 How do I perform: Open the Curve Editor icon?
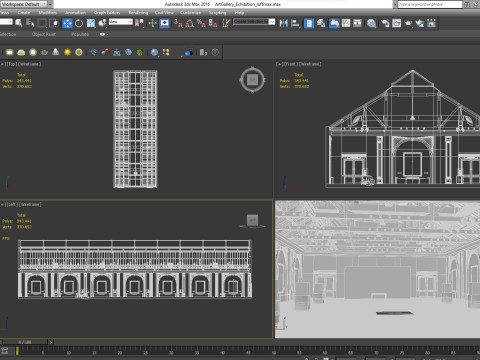point(346,23)
